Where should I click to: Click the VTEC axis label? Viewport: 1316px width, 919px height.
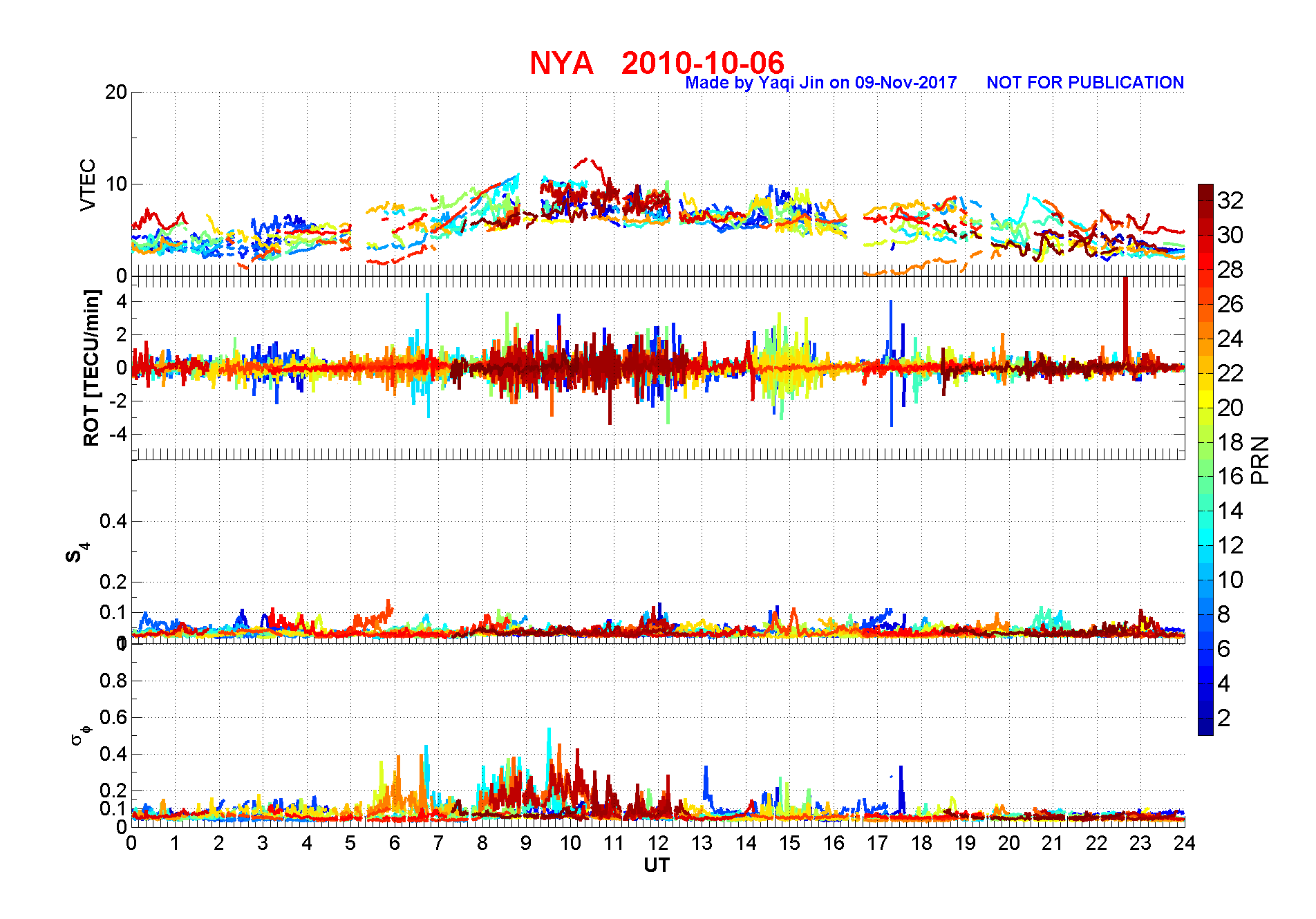point(88,184)
